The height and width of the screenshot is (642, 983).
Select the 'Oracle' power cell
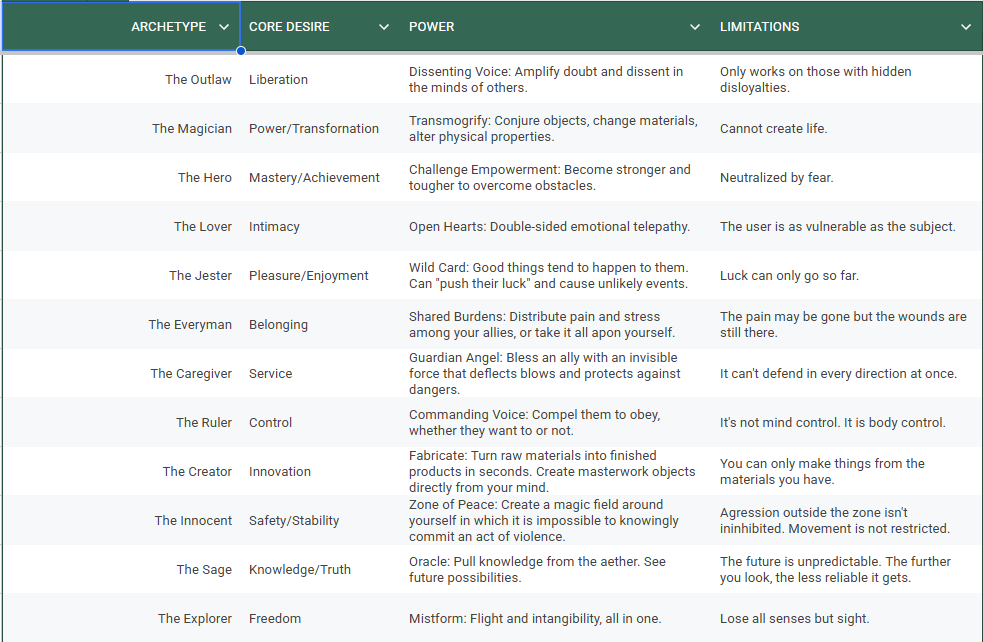tap(555, 569)
